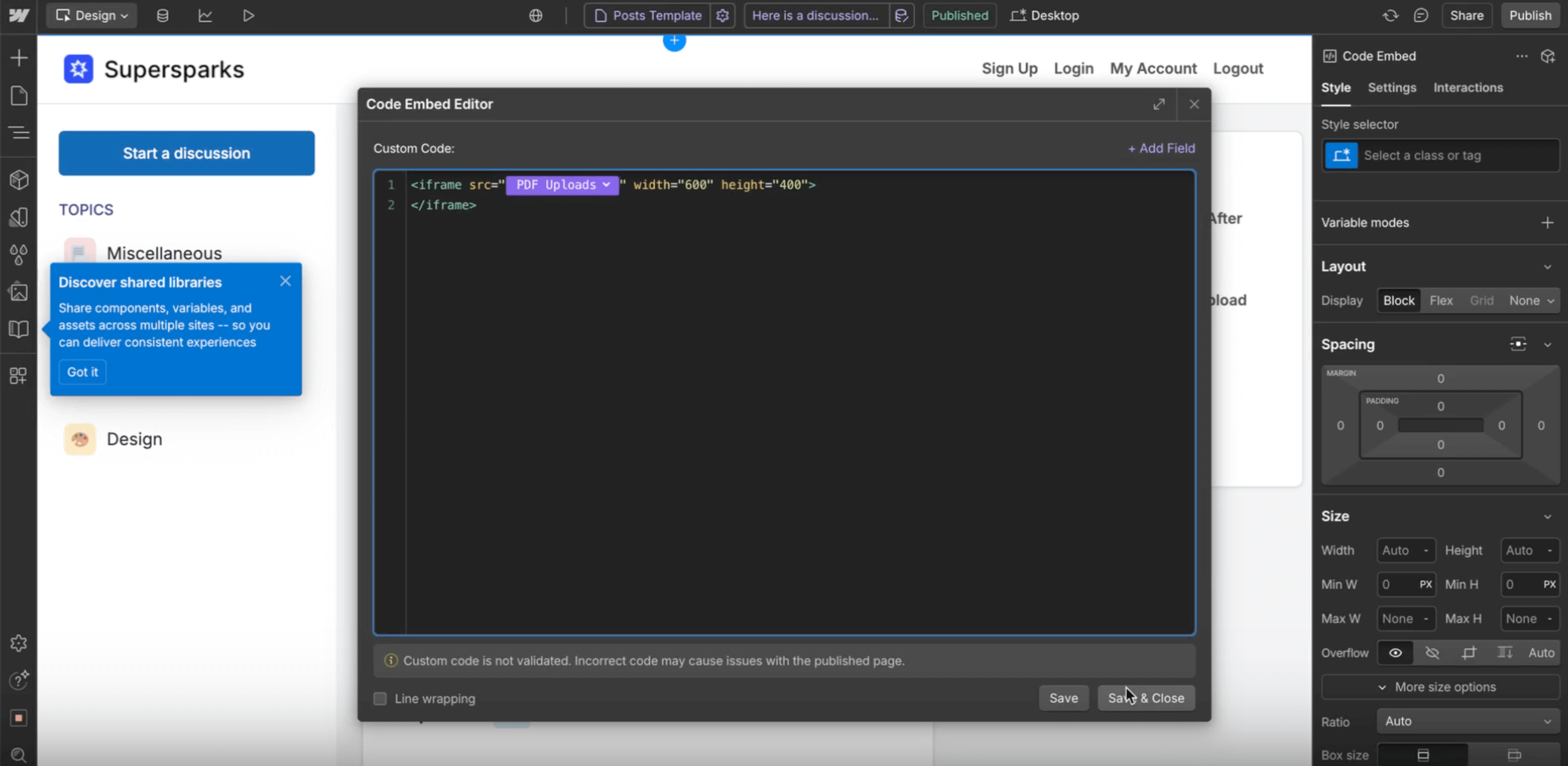1568x766 pixels.
Task: Click the margin top value
Action: pos(1440,379)
